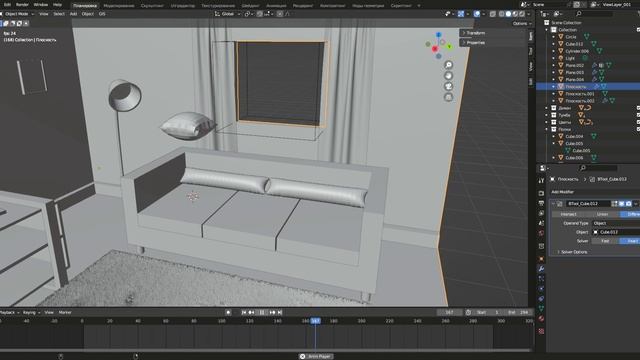This screenshot has width=640, height=360.
Task: Choose Exact solver
Action: (630, 241)
